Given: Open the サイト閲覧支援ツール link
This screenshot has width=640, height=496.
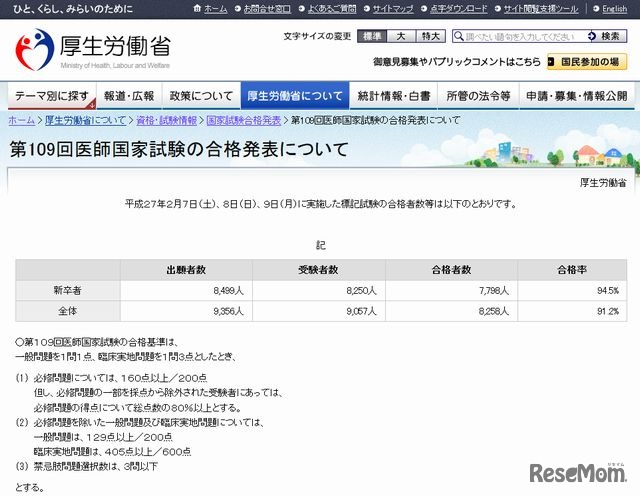Looking at the screenshot, I should pos(541,9).
